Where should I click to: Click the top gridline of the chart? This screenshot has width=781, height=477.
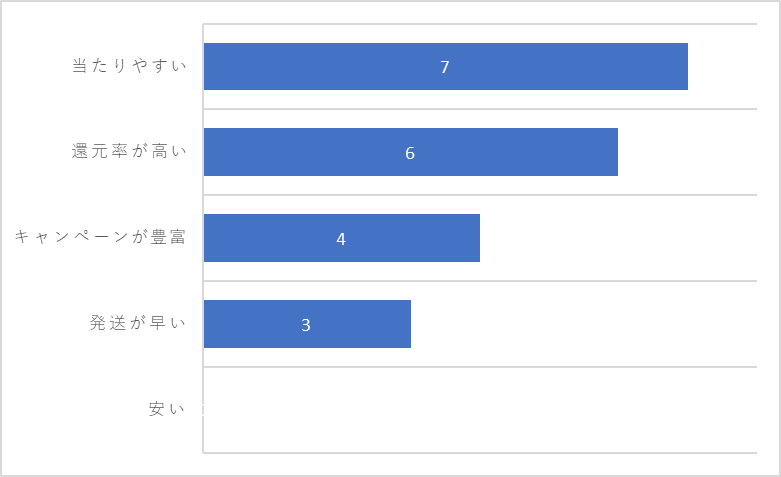[x=480, y=23]
